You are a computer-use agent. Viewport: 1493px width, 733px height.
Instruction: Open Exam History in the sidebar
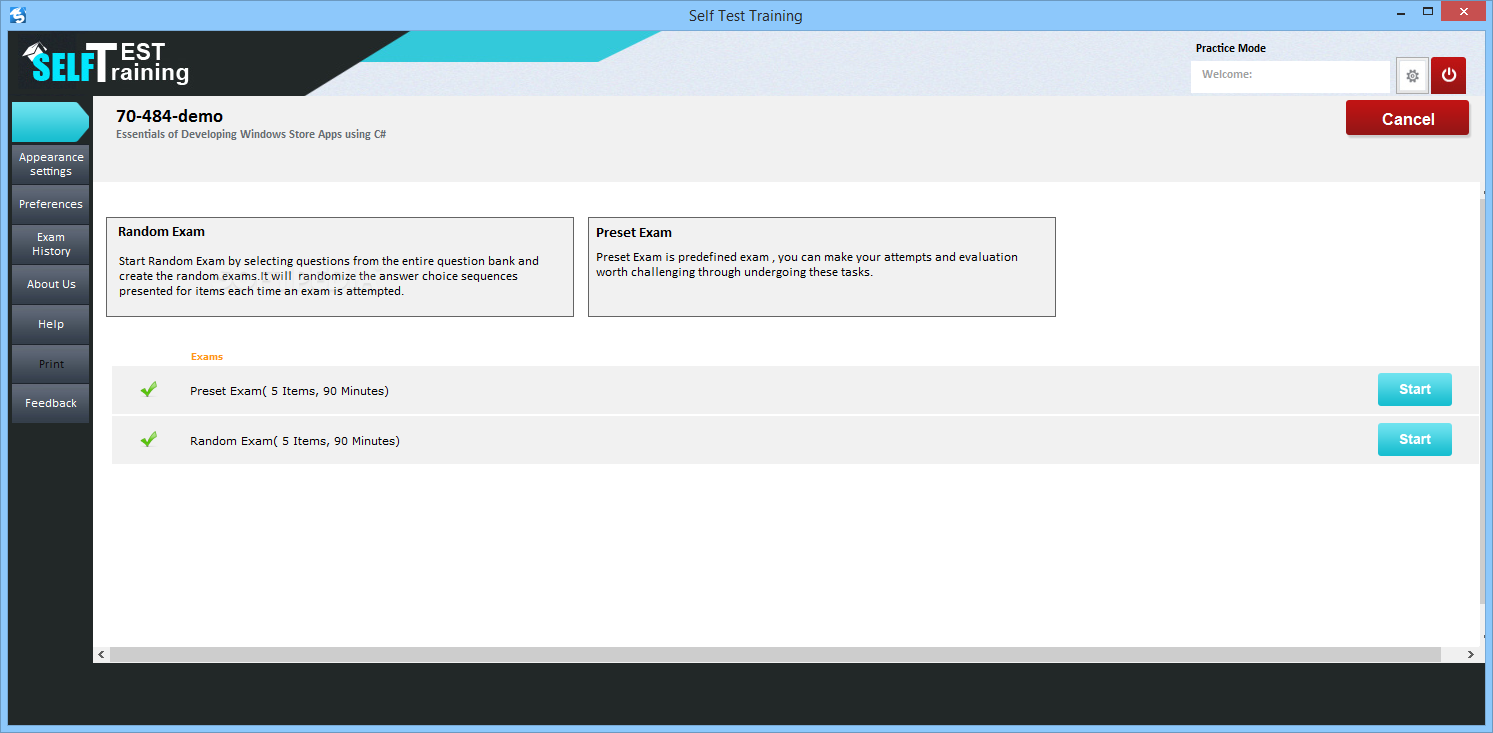51,244
